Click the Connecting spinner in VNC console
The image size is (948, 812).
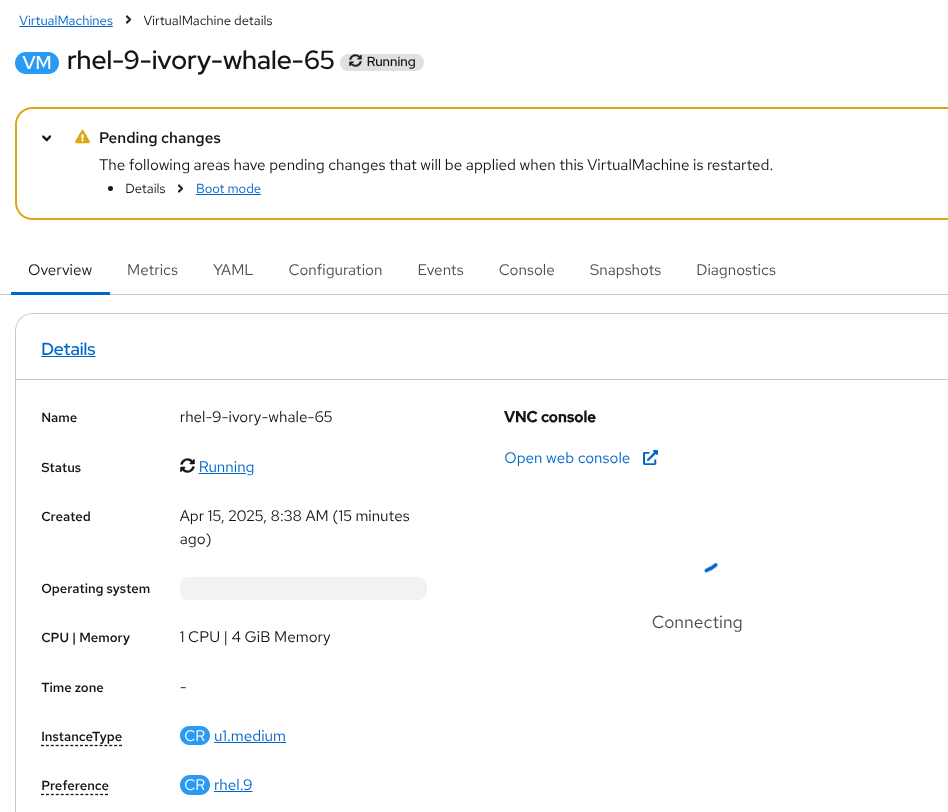coord(710,568)
